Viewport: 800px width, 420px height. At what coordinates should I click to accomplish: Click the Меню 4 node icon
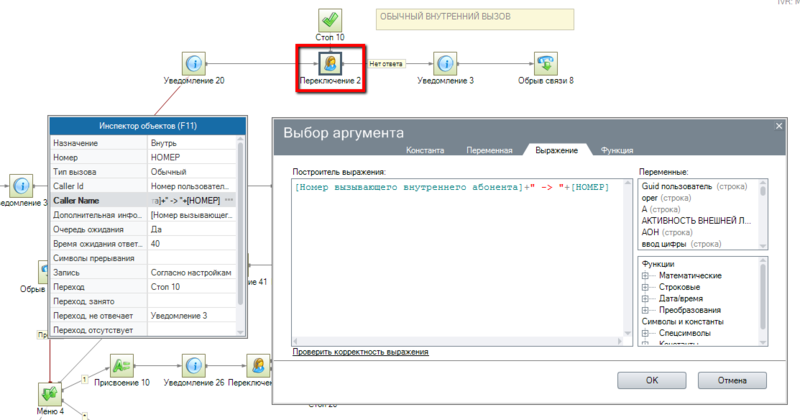(x=50, y=394)
